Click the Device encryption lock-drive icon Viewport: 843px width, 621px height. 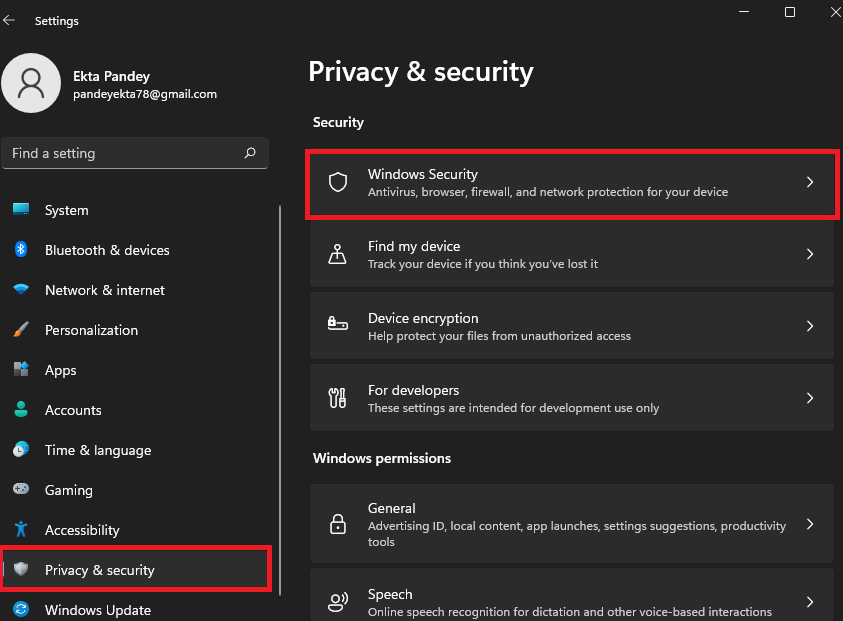(338, 326)
